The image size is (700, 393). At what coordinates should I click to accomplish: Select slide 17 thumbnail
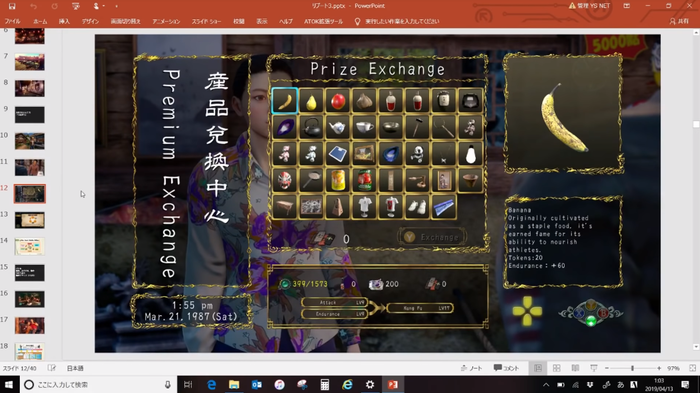click(29, 325)
